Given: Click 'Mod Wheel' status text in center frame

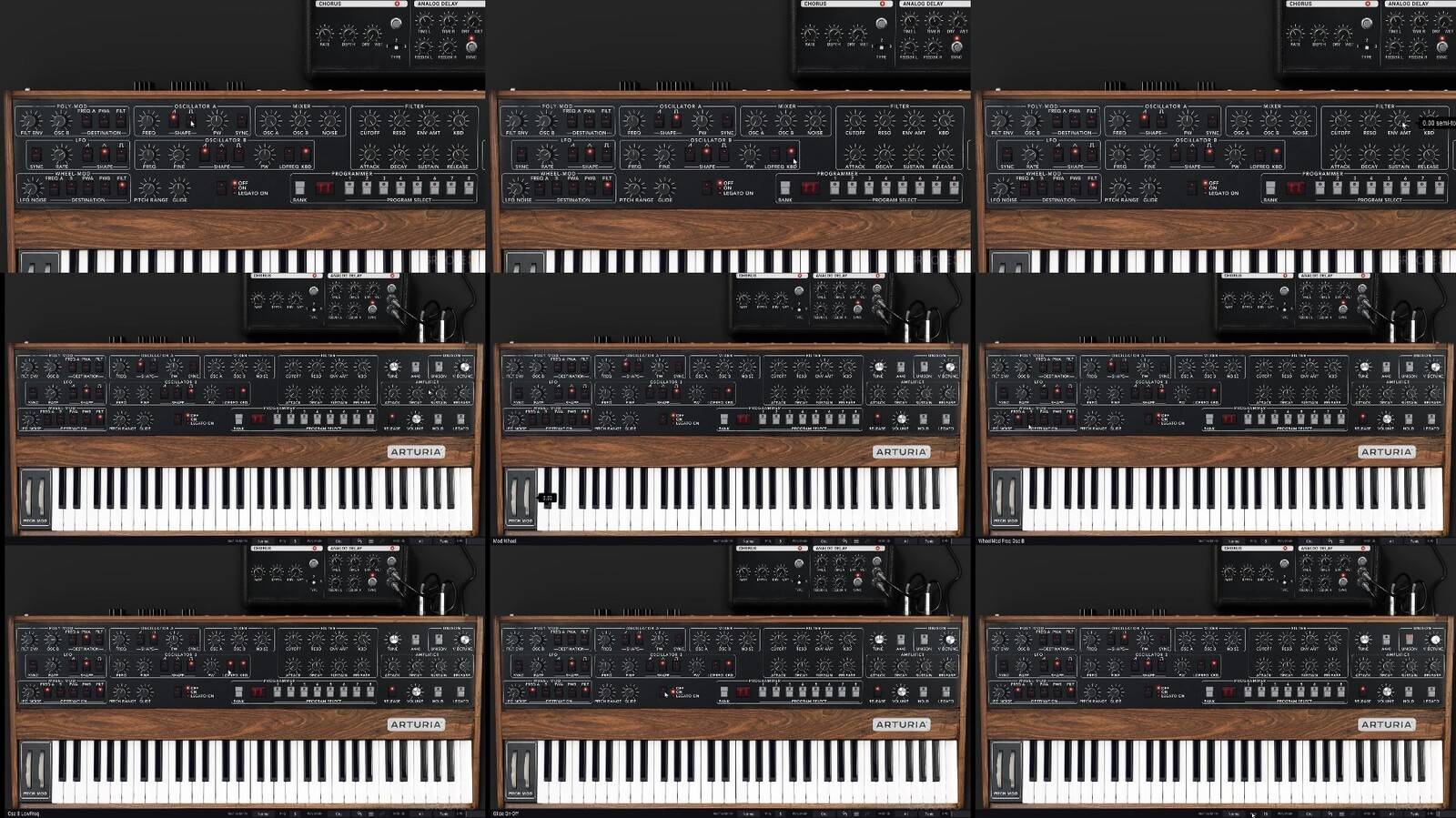Looking at the screenshot, I should coord(504,540).
